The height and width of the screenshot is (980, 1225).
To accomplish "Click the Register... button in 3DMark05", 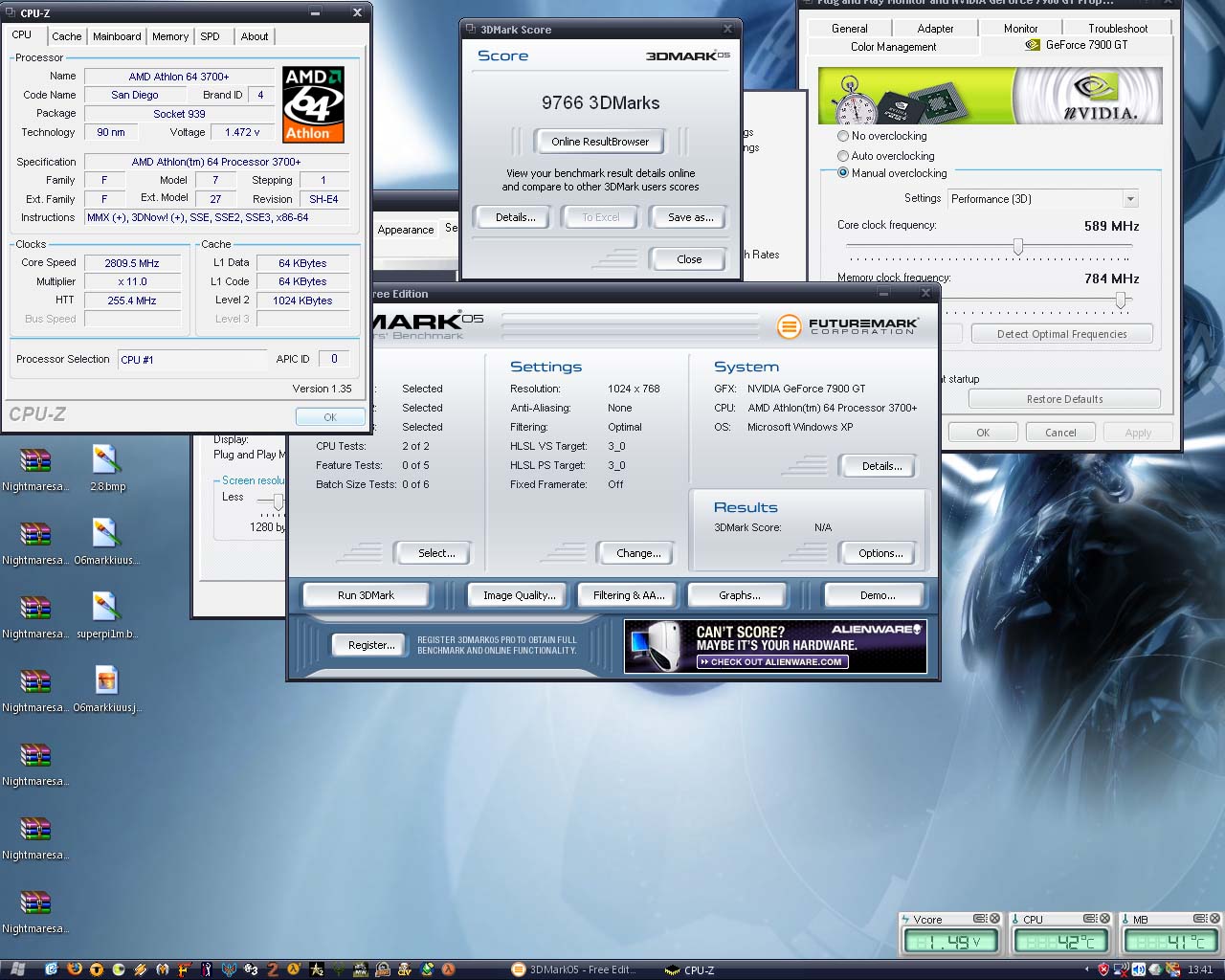I will tap(371, 645).
